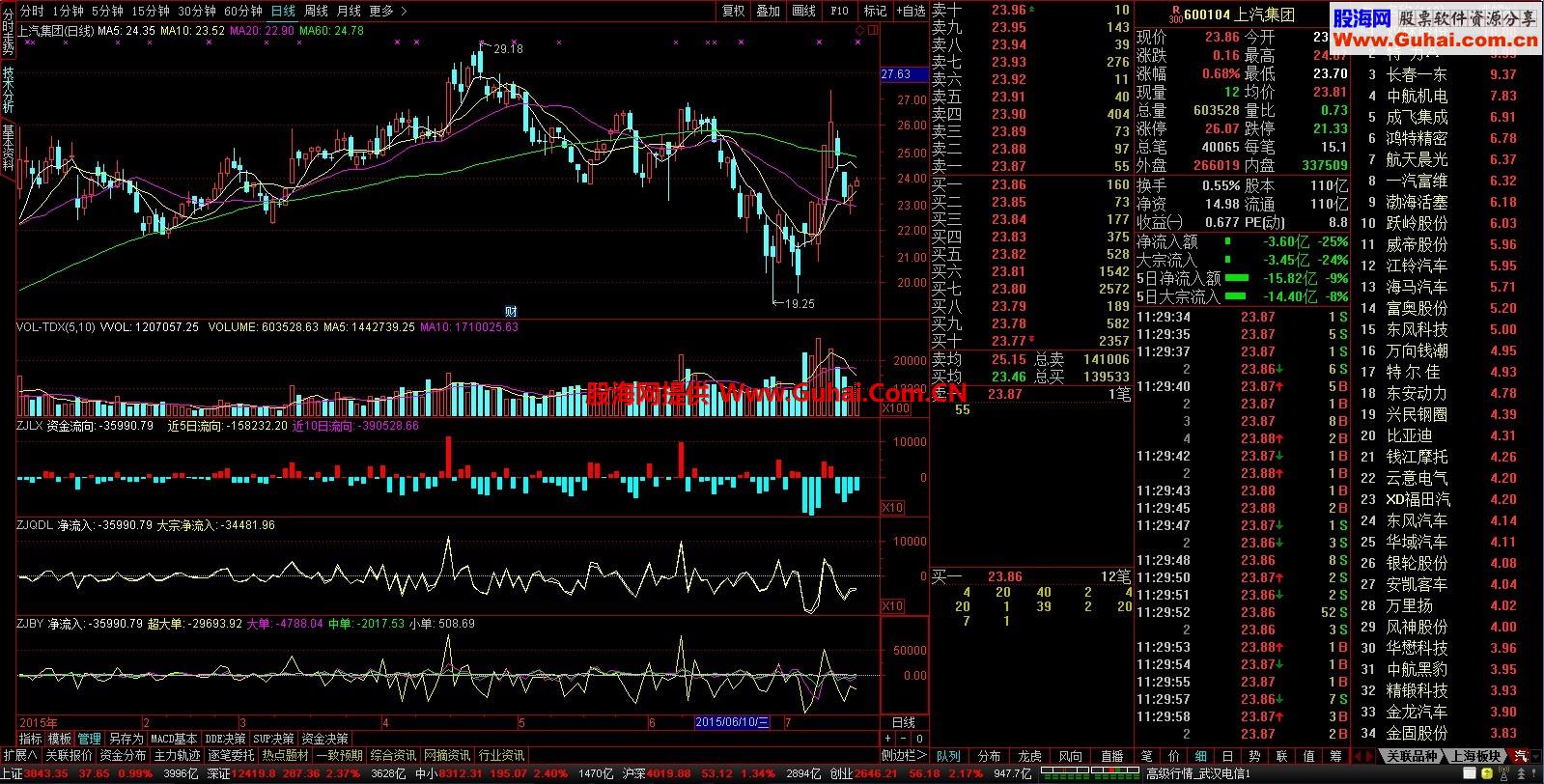Select the 分布 distribution tab
The height and width of the screenshot is (784, 1544).
click(x=990, y=756)
